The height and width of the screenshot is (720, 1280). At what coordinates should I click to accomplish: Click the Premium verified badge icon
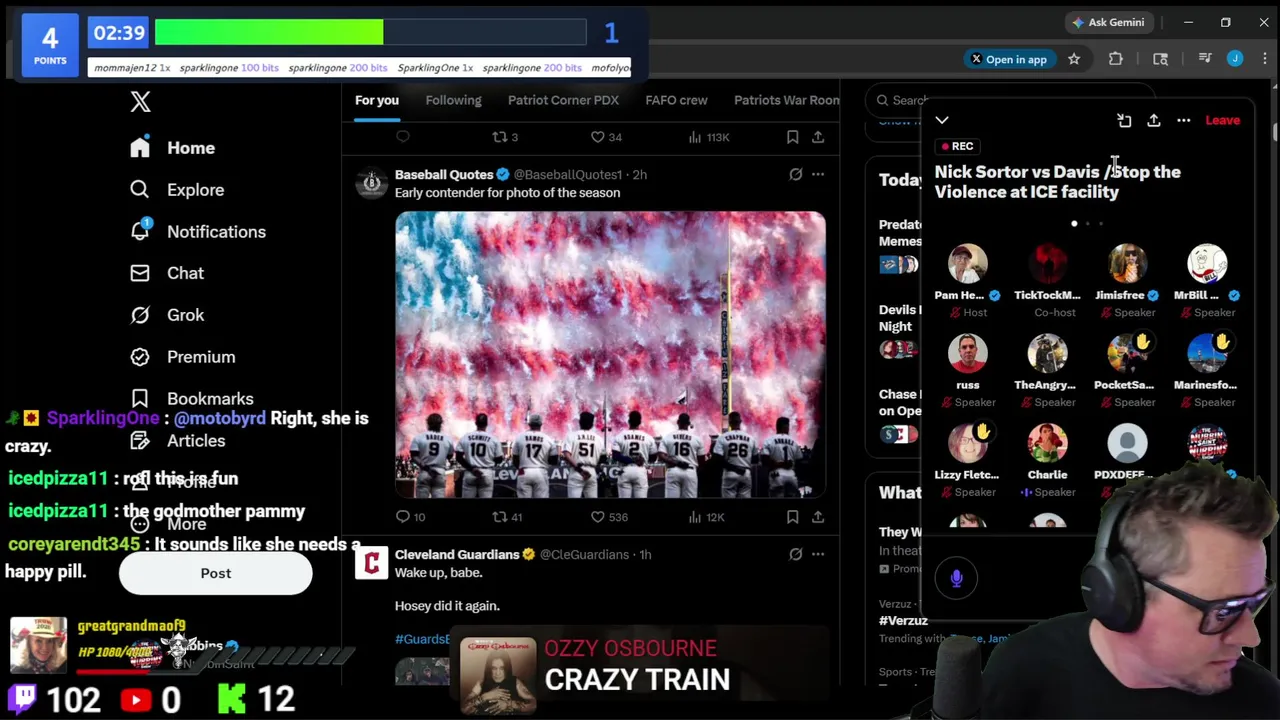[x=140, y=357]
